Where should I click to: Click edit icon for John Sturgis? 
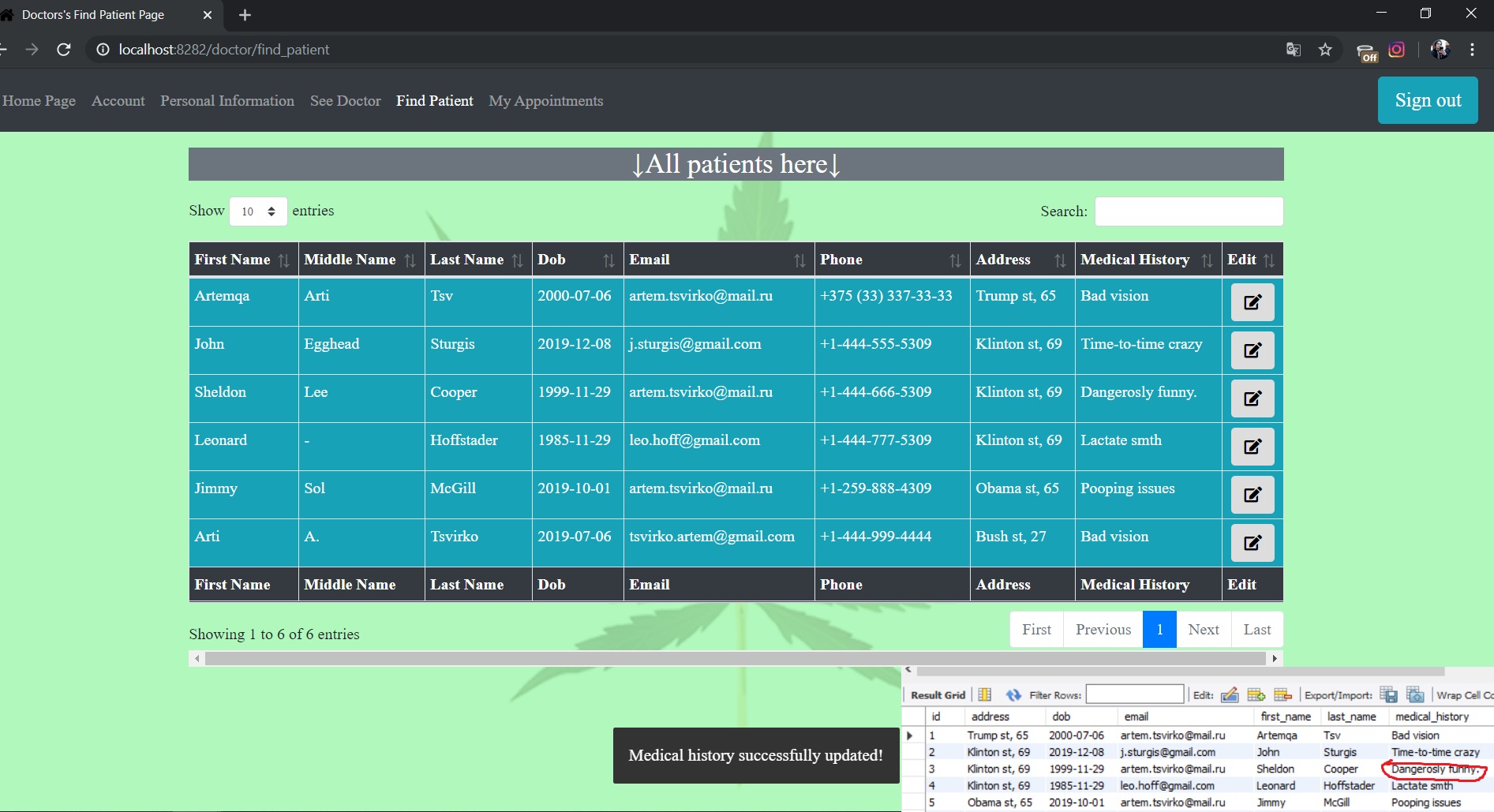(x=1252, y=350)
